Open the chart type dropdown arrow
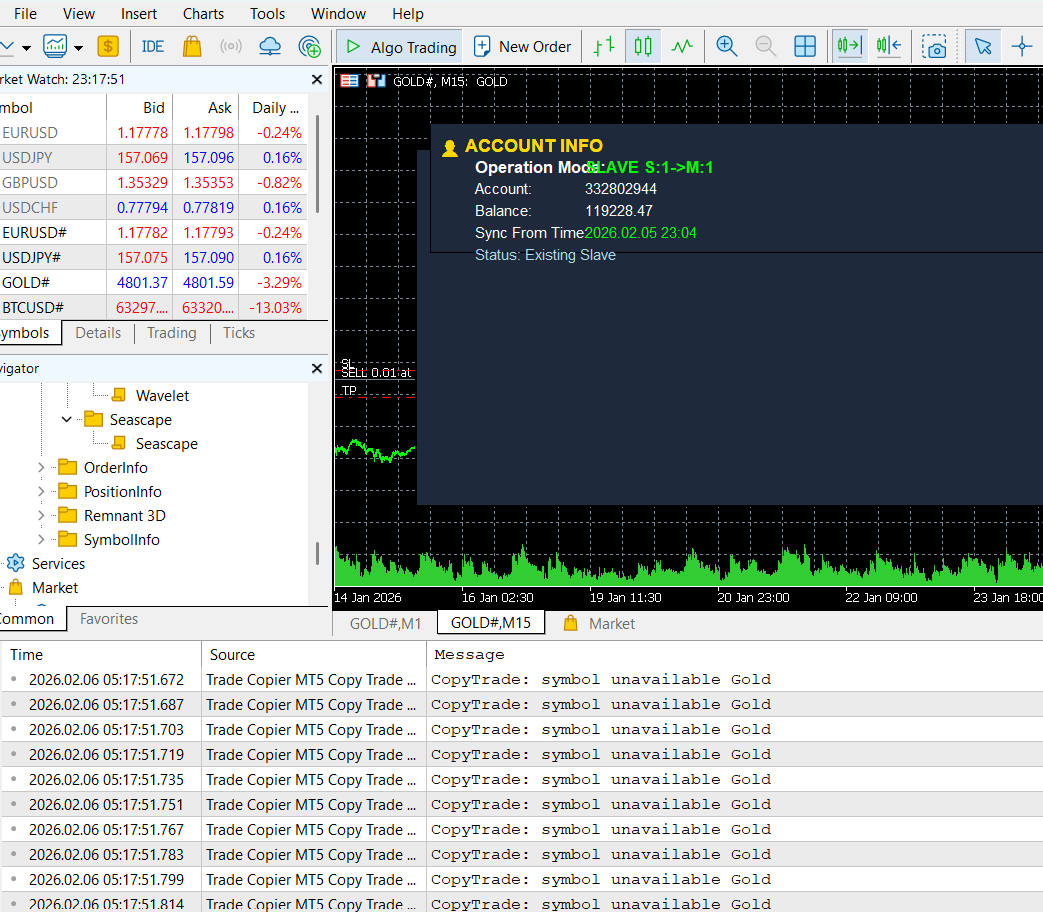1043x912 pixels. coord(78,47)
